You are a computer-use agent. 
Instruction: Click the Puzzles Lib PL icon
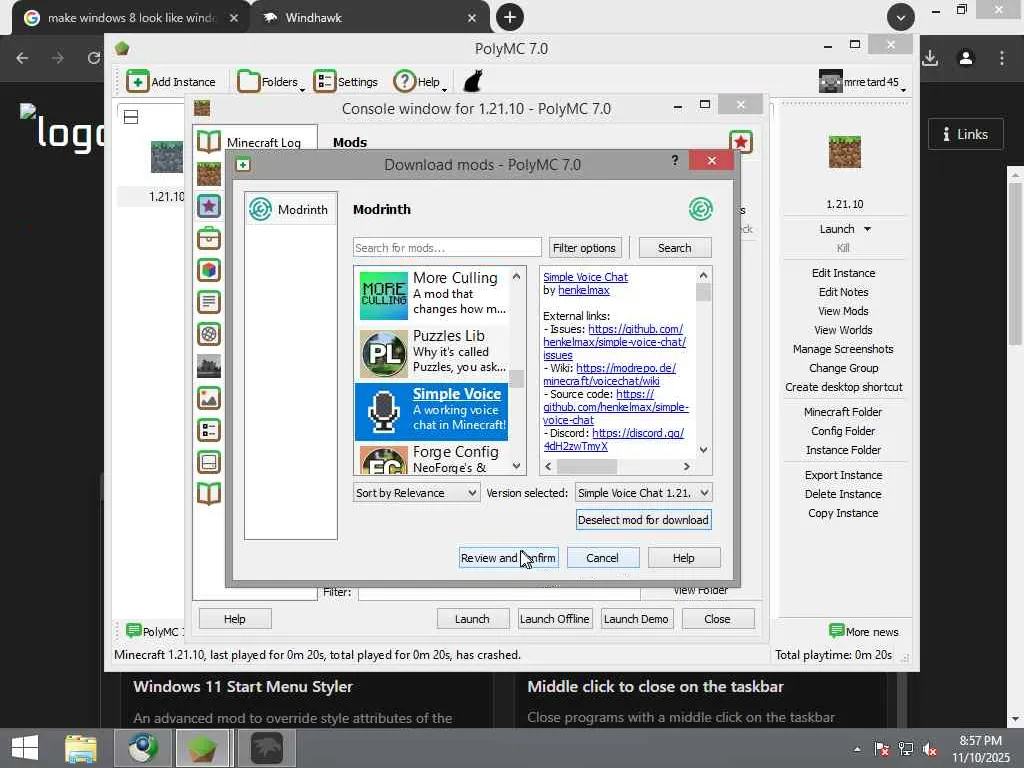tap(384, 353)
